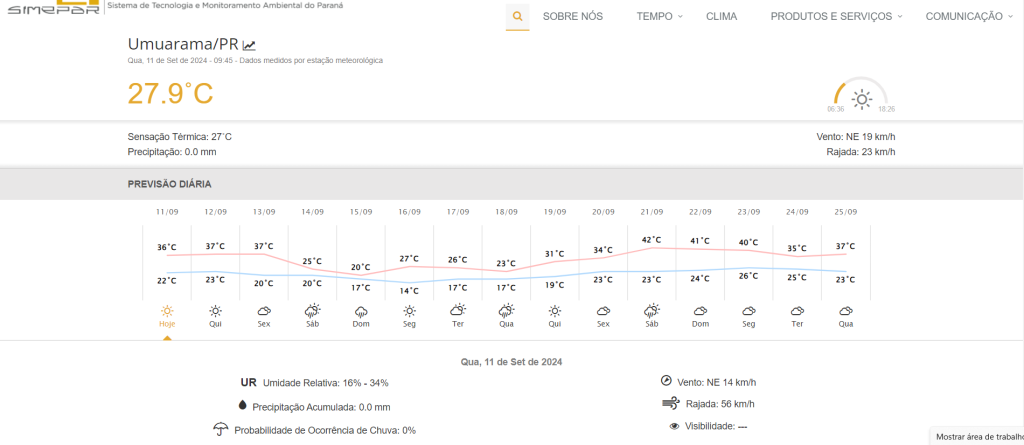Viewport: 1024px width, 445px height.
Task: Open the SOBRE NÓS menu item
Action: (x=572, y=16)
